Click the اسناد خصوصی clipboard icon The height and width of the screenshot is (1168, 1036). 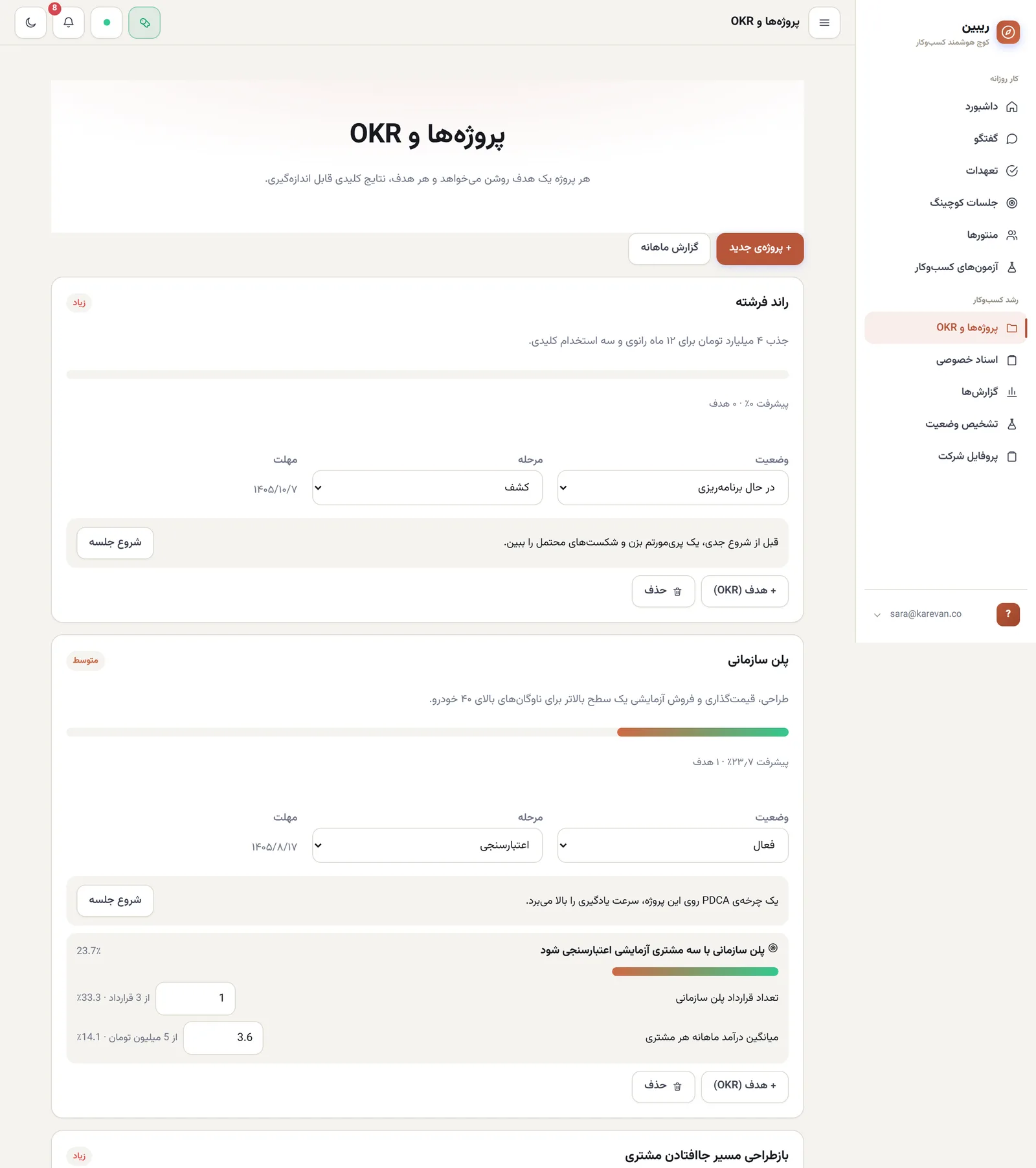[x=1012, y=360]
